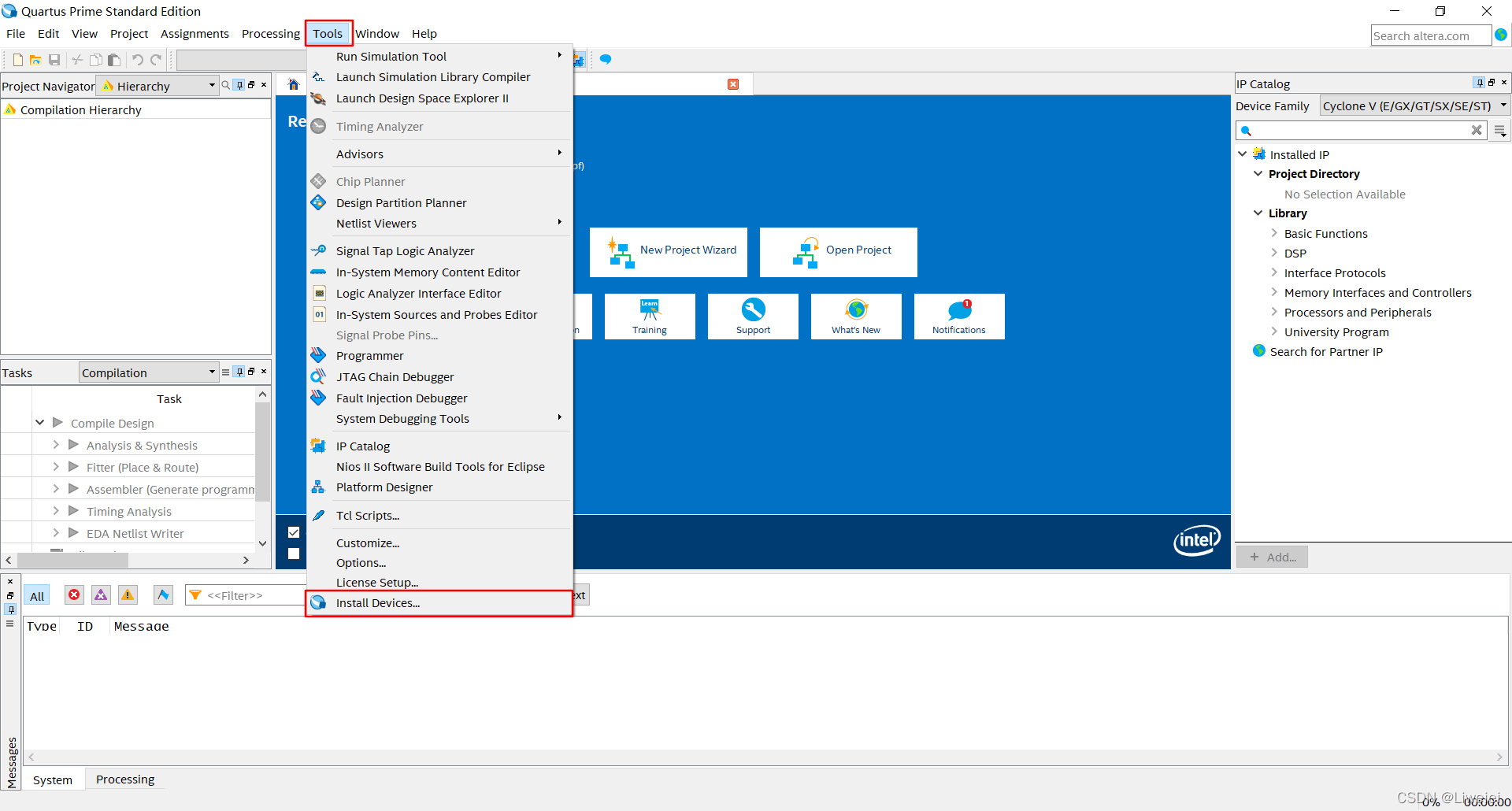Click the Cut toolbar icon
The image size is (1512, 811).
(77, 60)
